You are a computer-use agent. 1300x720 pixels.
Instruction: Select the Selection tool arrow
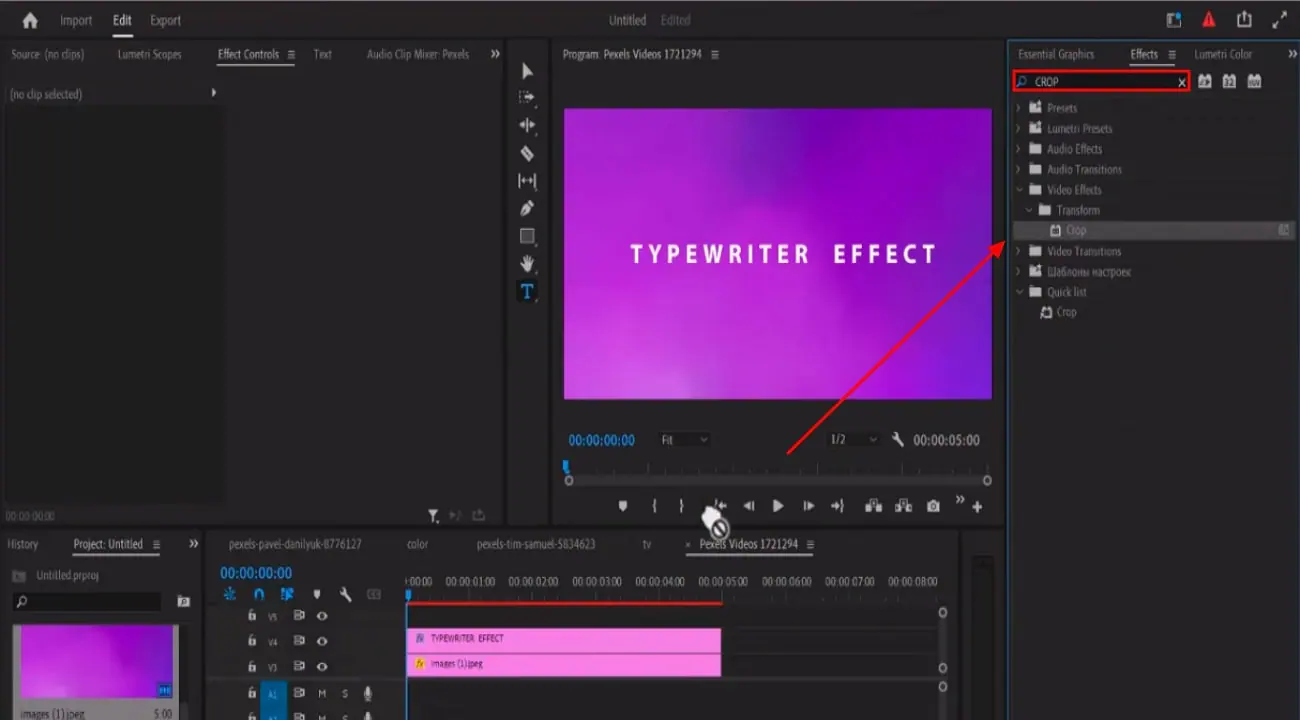pos(528,71)
